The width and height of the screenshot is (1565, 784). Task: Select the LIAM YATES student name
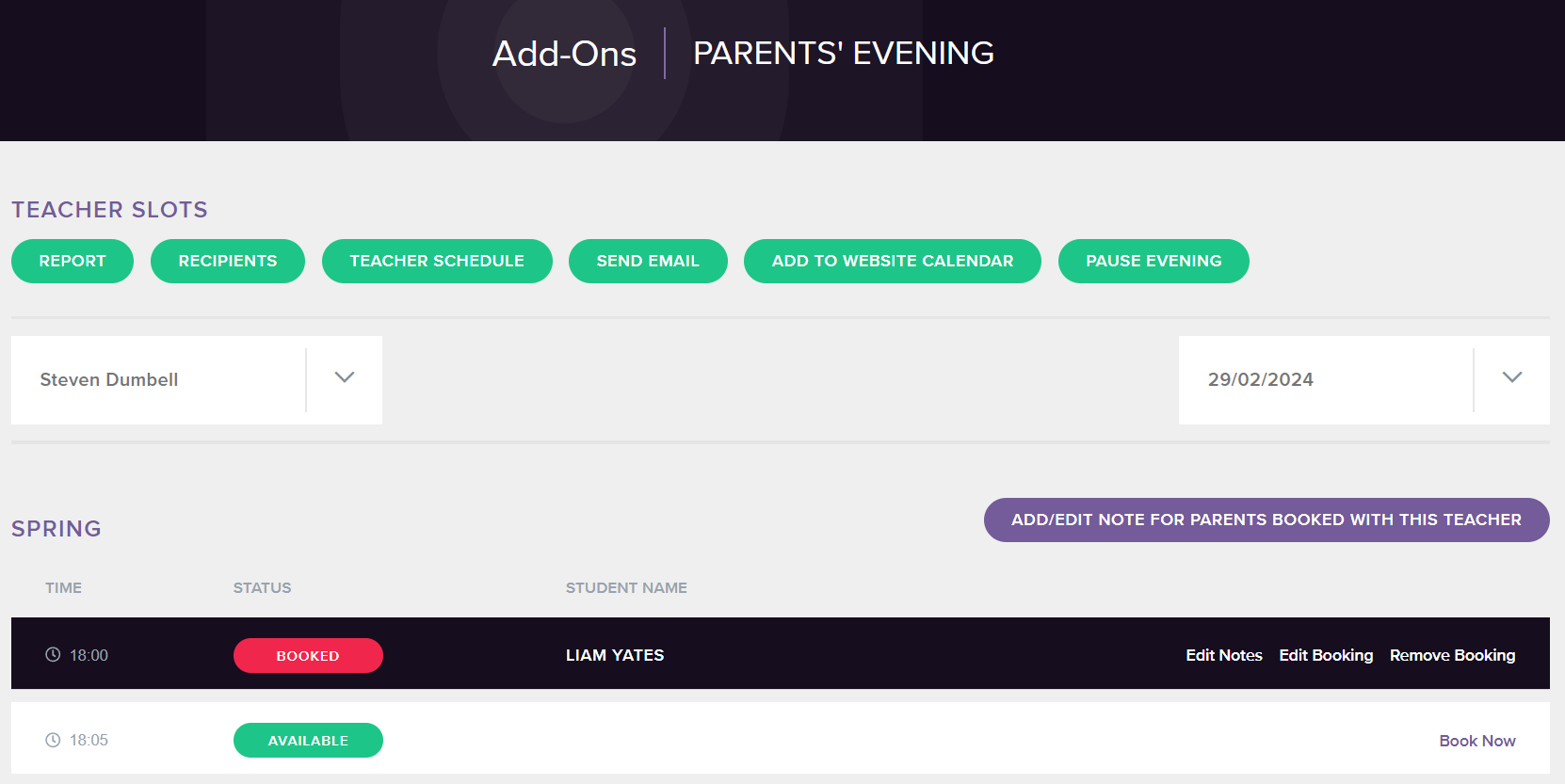(x=615, y=655)
